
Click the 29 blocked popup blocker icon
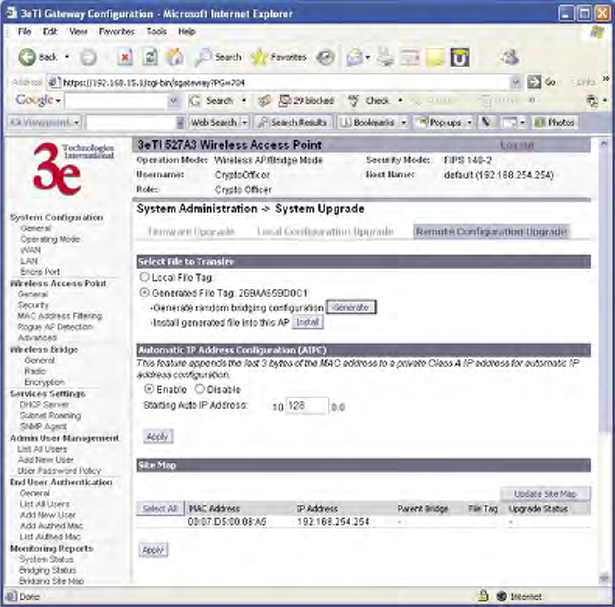(x=306, y=101)
